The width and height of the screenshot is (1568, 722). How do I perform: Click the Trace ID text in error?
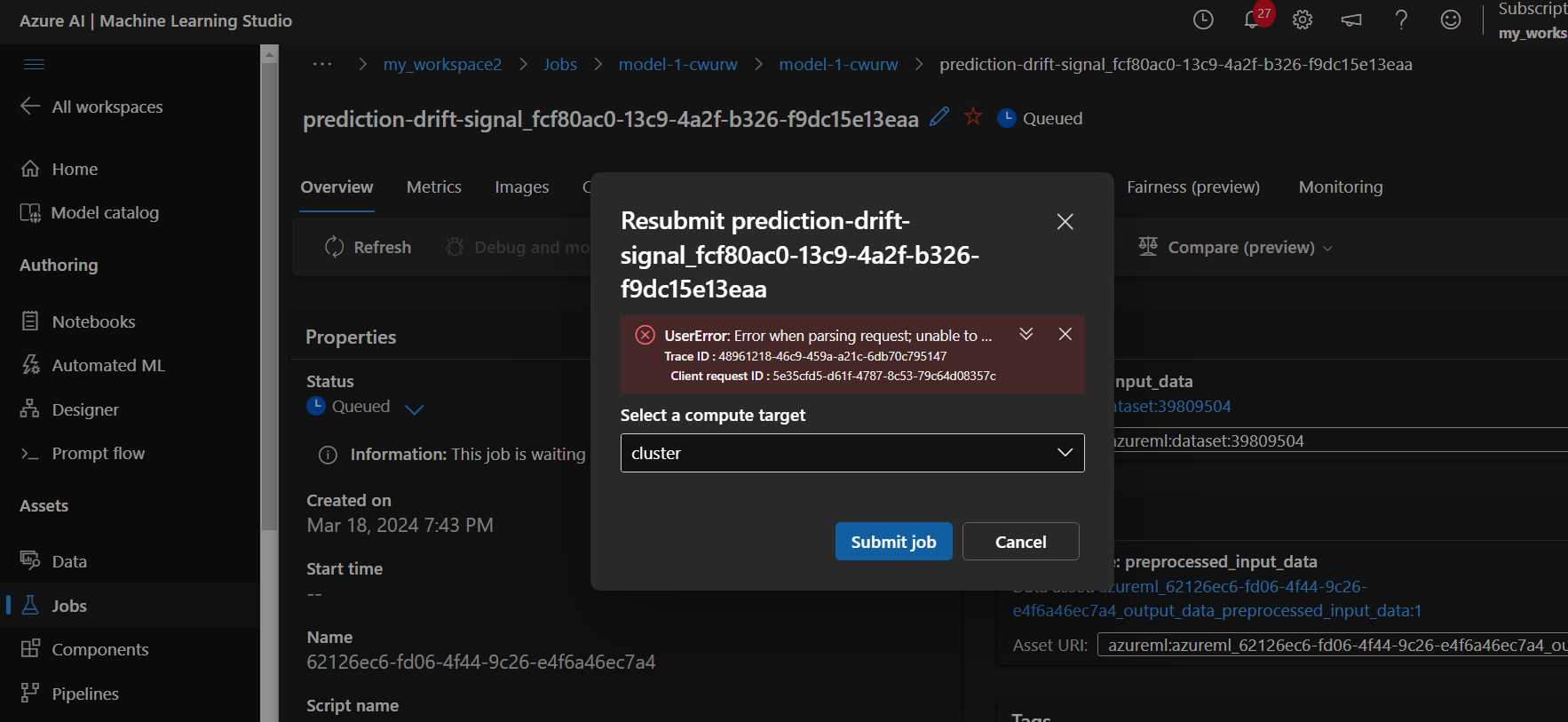tap(805, 356)
